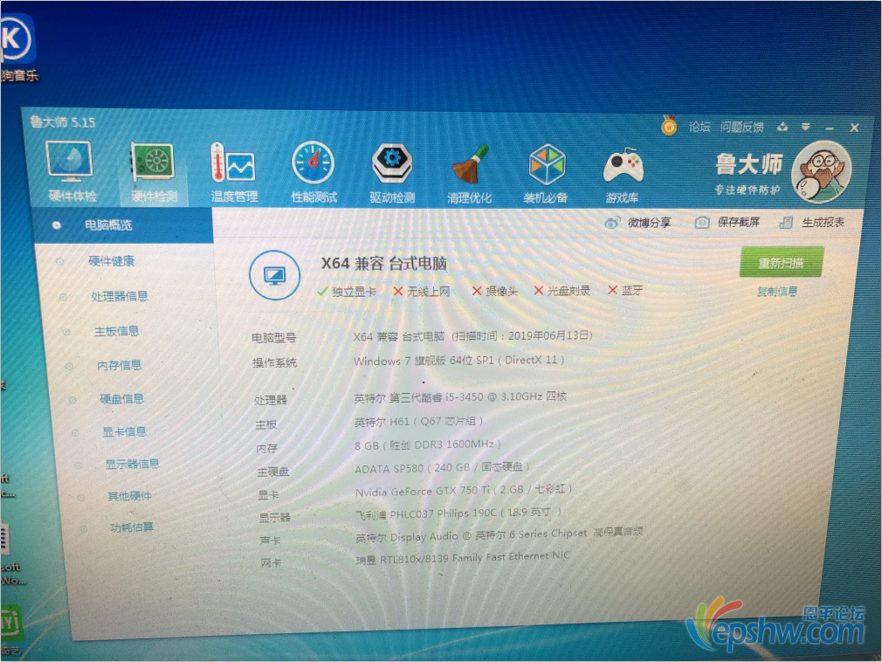
Task: Click the weibo share icon
Action: coord(612,223)
